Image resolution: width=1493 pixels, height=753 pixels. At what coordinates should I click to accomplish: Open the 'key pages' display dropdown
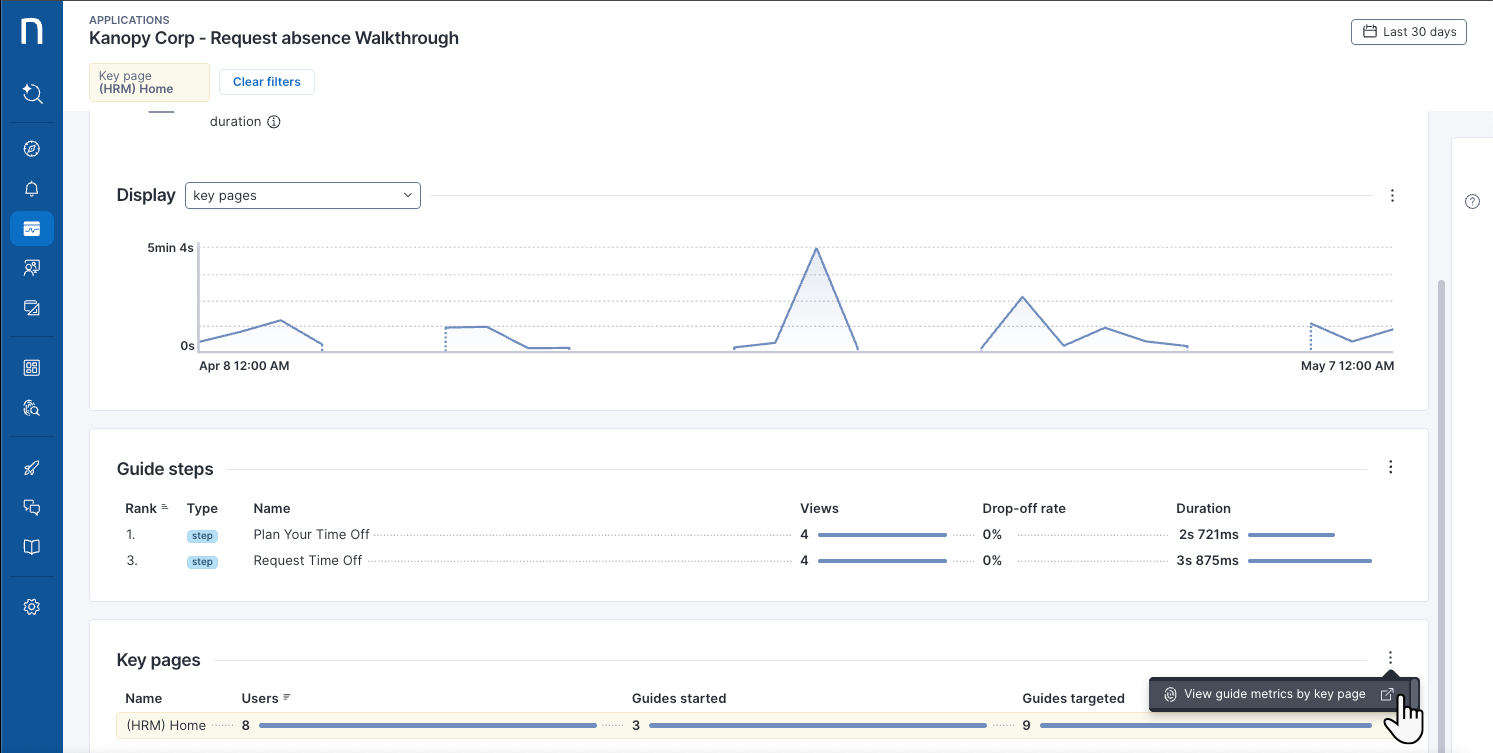pos(302,195)
